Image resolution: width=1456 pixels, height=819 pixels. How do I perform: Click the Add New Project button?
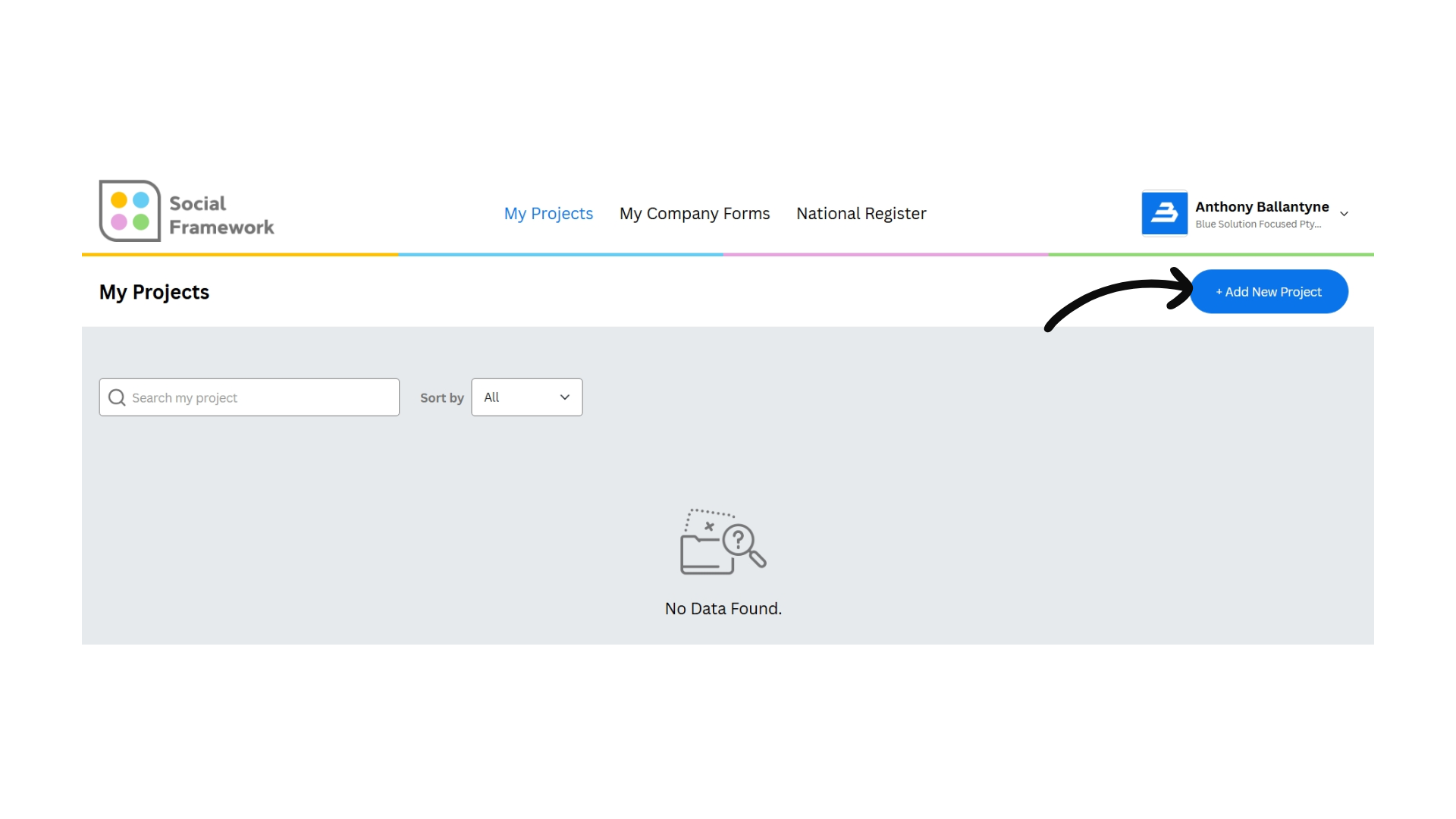pyautogui.click(x=1269, y=292)
